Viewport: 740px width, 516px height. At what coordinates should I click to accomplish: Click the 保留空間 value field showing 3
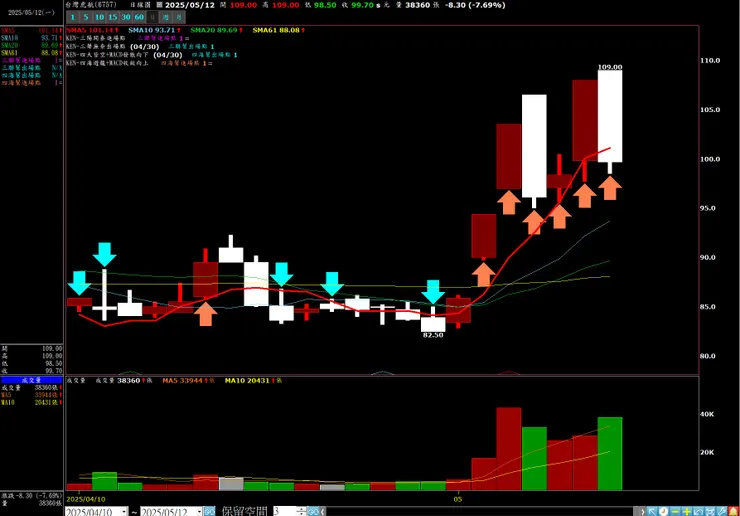pos(284,511)
